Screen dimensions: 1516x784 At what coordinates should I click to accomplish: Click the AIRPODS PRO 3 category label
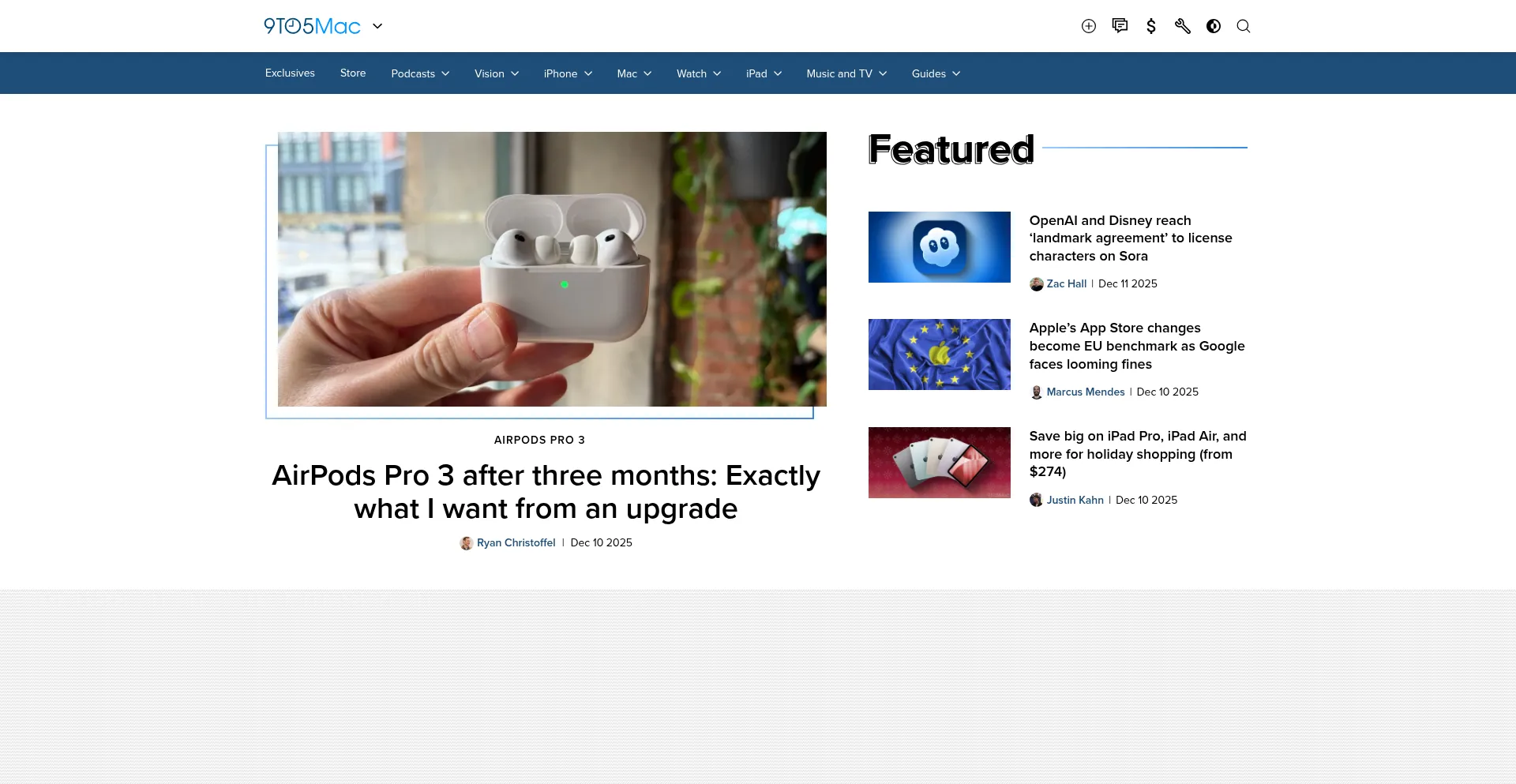[539, 440]
